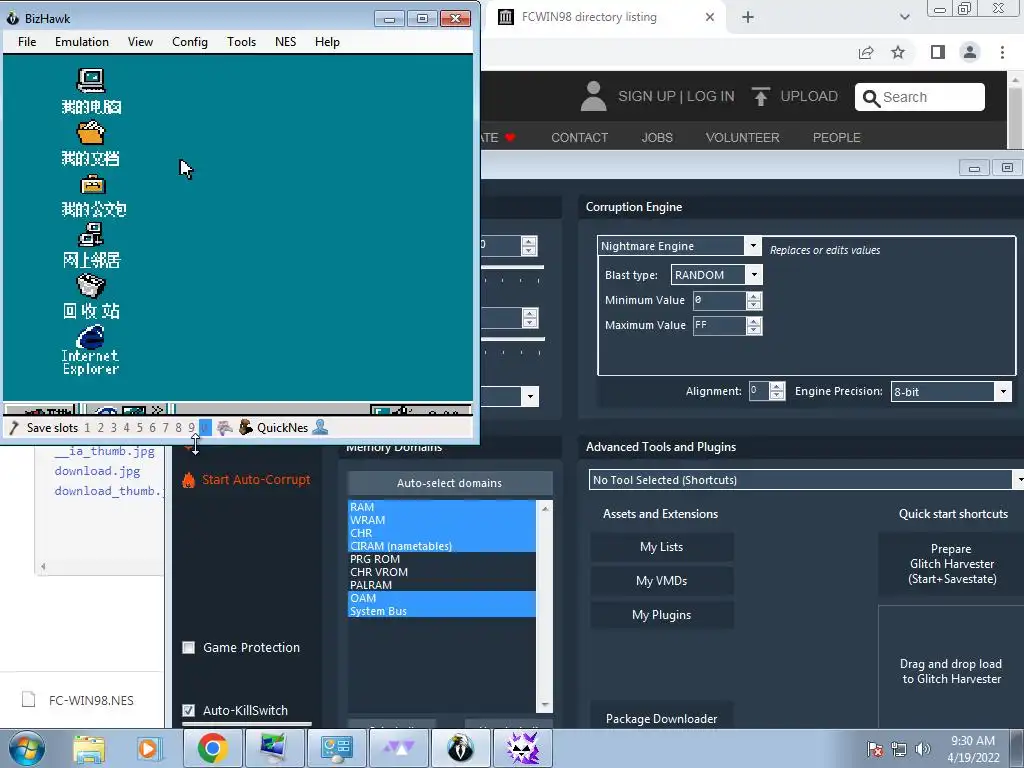Open the NES menu

coord(285,42)
